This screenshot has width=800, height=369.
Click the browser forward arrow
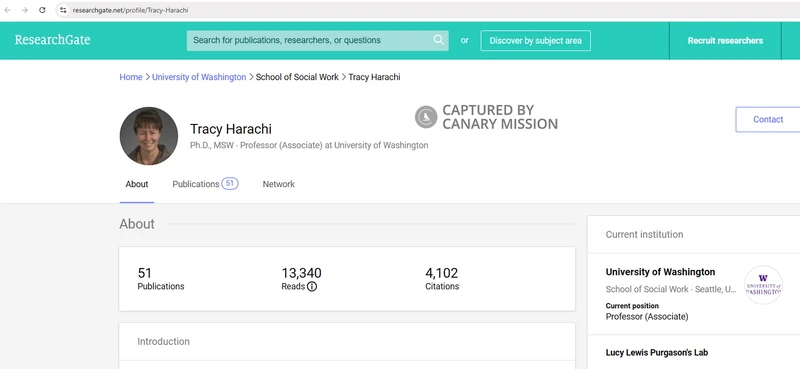tap(24, 10)
